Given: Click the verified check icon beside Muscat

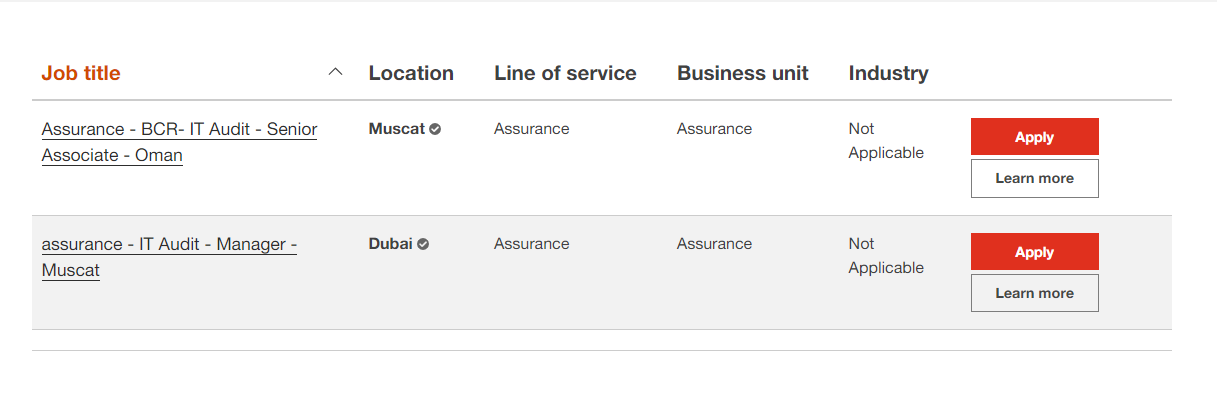Looking at the screenshot, I should tap(435, 129).
